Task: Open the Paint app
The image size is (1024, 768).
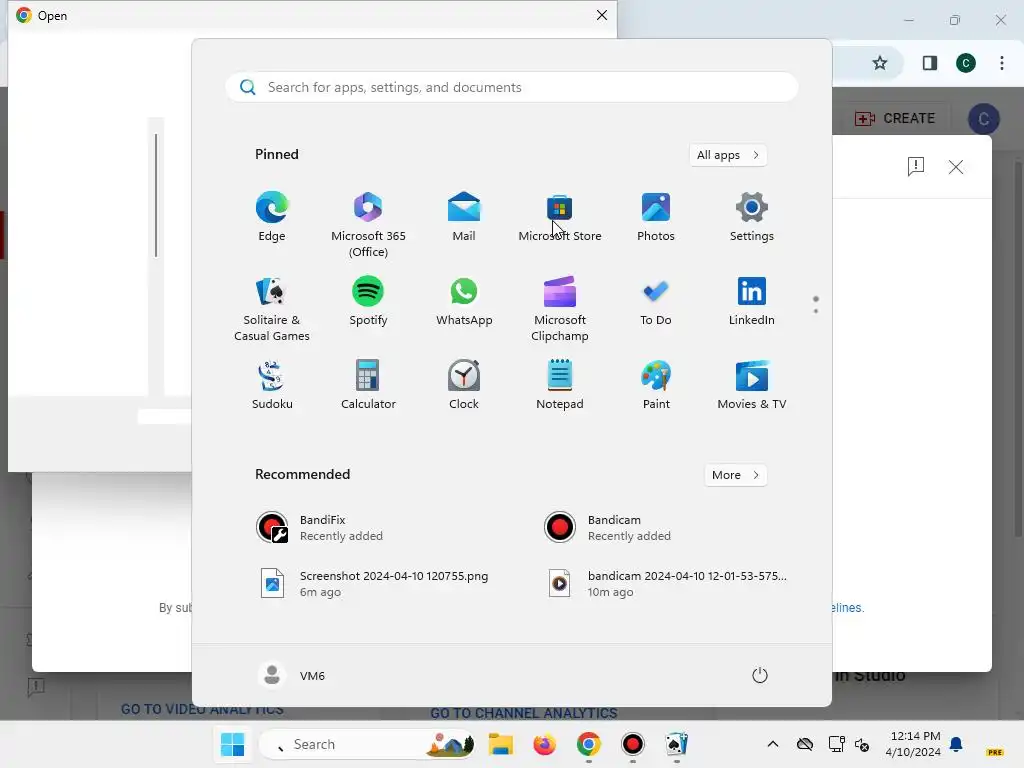Action: coord(656,385)
